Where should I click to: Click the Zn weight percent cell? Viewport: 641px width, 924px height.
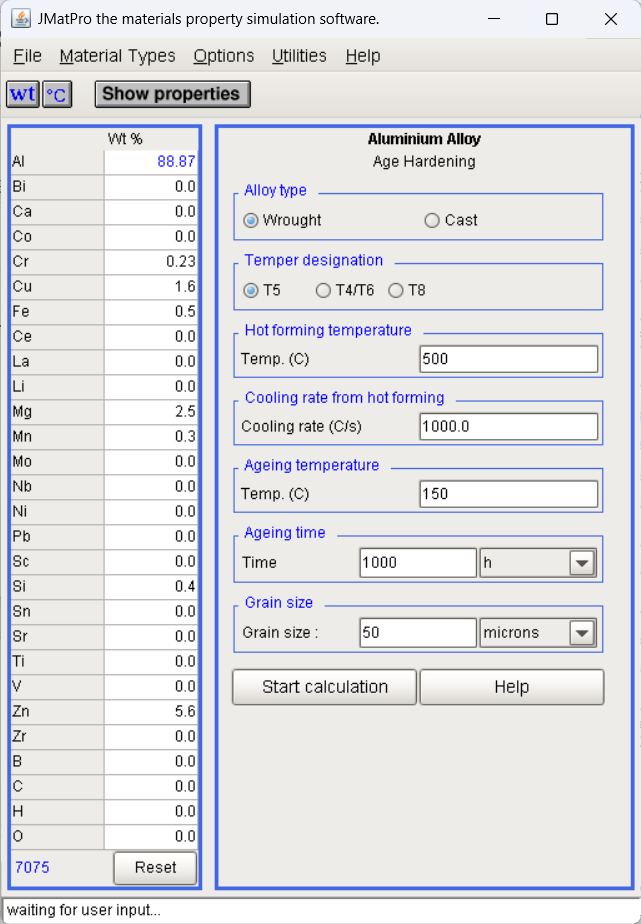(151, 712)
